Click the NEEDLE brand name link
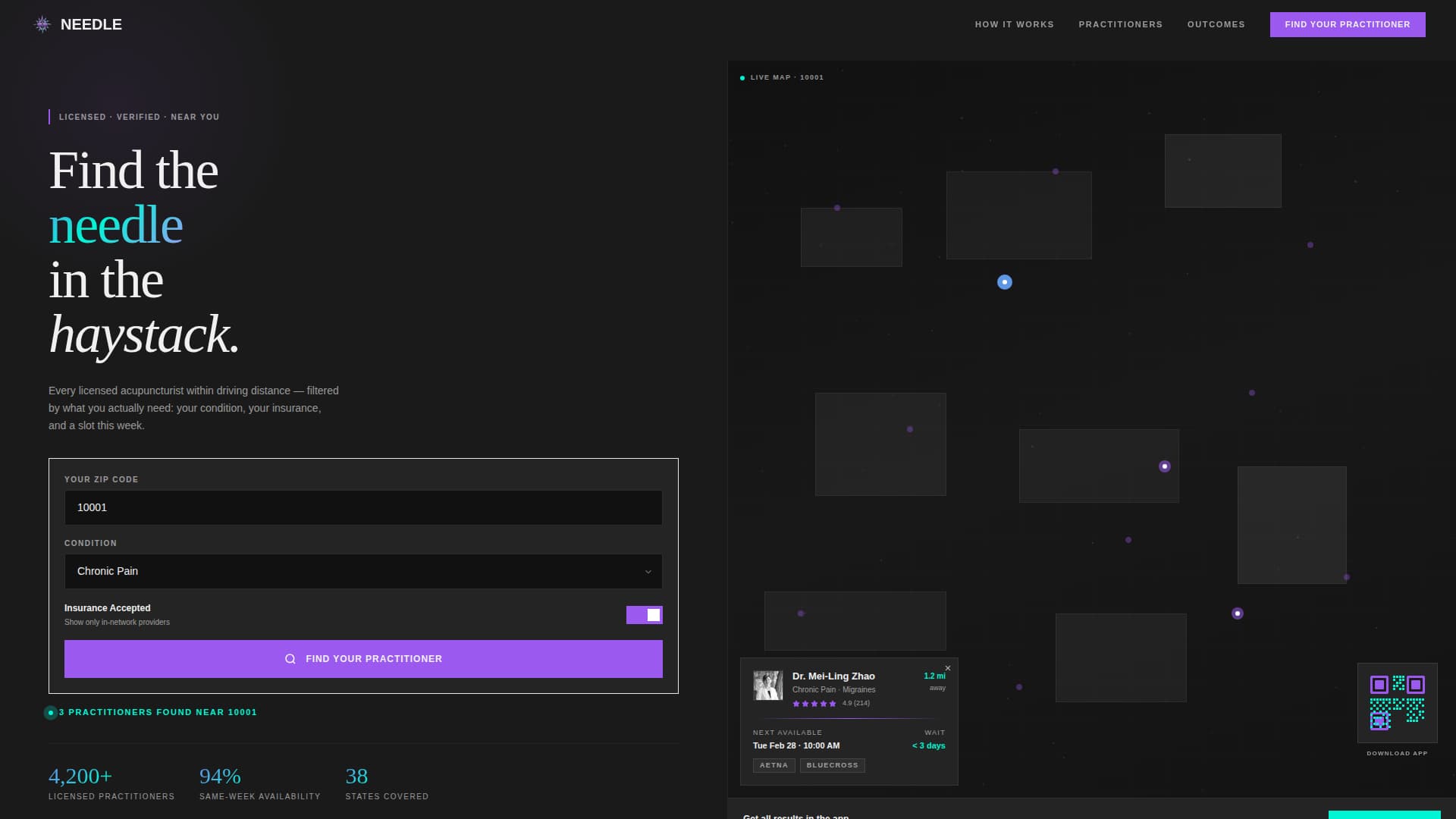The width and height of the screenshot is (1456, 819). point(91,24)
